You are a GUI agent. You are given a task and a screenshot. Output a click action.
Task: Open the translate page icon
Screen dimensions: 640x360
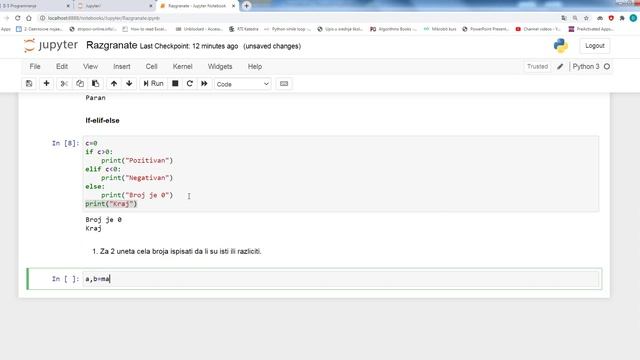[x=564, y=18]
